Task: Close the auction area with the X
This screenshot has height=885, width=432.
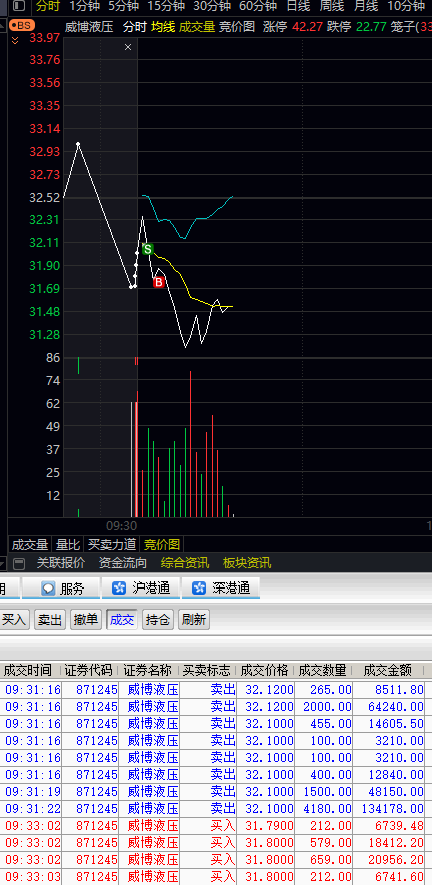Action: pyautogui.click(x=128, y=47)
